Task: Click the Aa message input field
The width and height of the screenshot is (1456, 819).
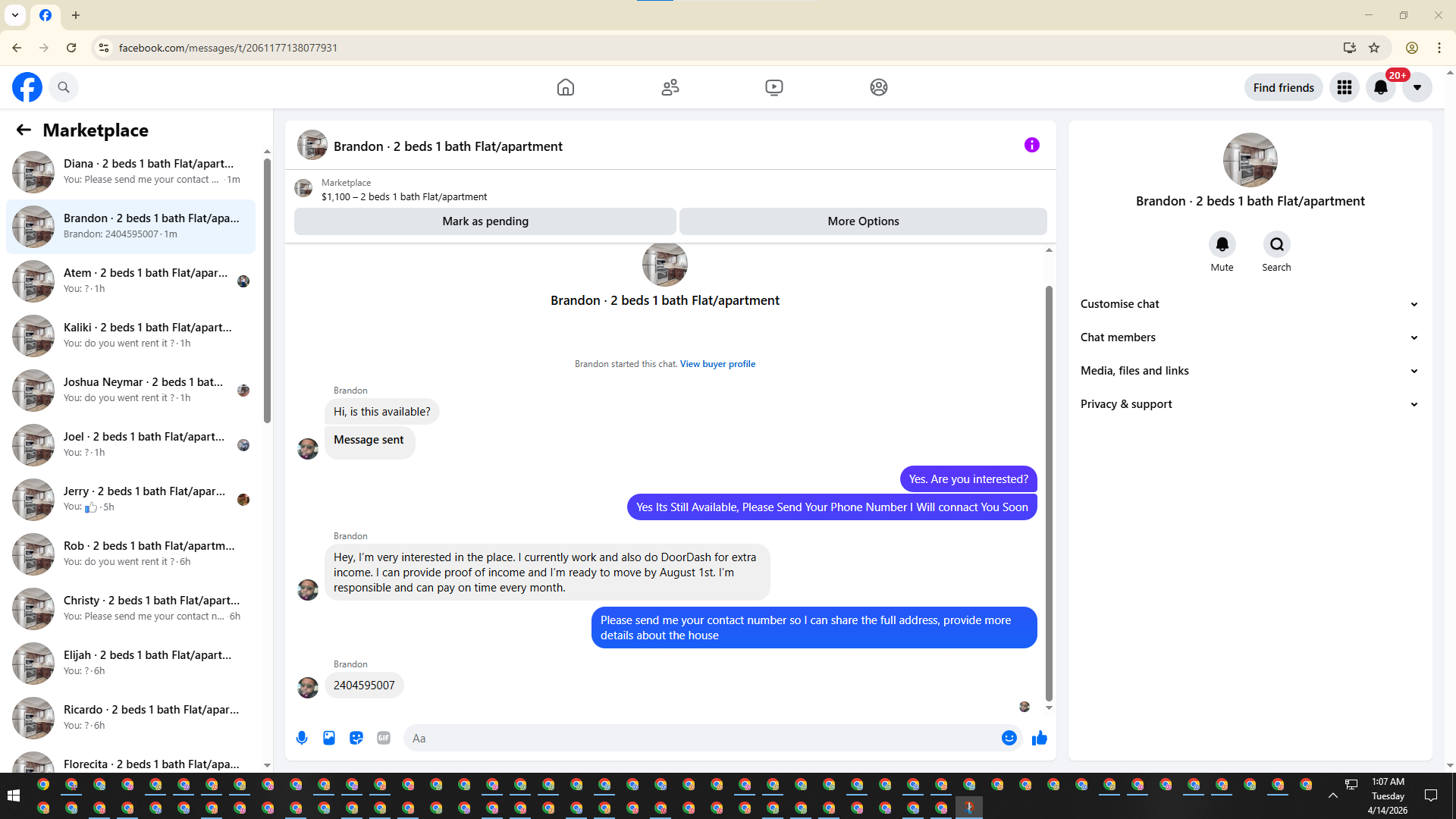Action: point(701,738)
